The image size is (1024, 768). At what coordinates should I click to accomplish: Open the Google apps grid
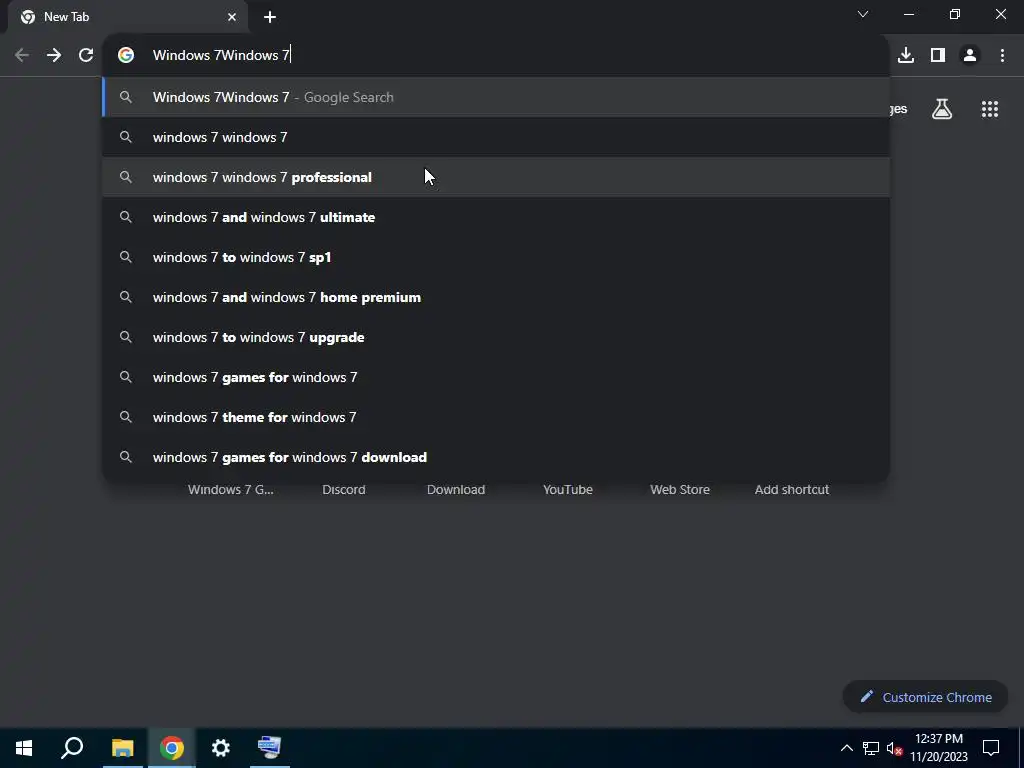click(x=990, y=109)
